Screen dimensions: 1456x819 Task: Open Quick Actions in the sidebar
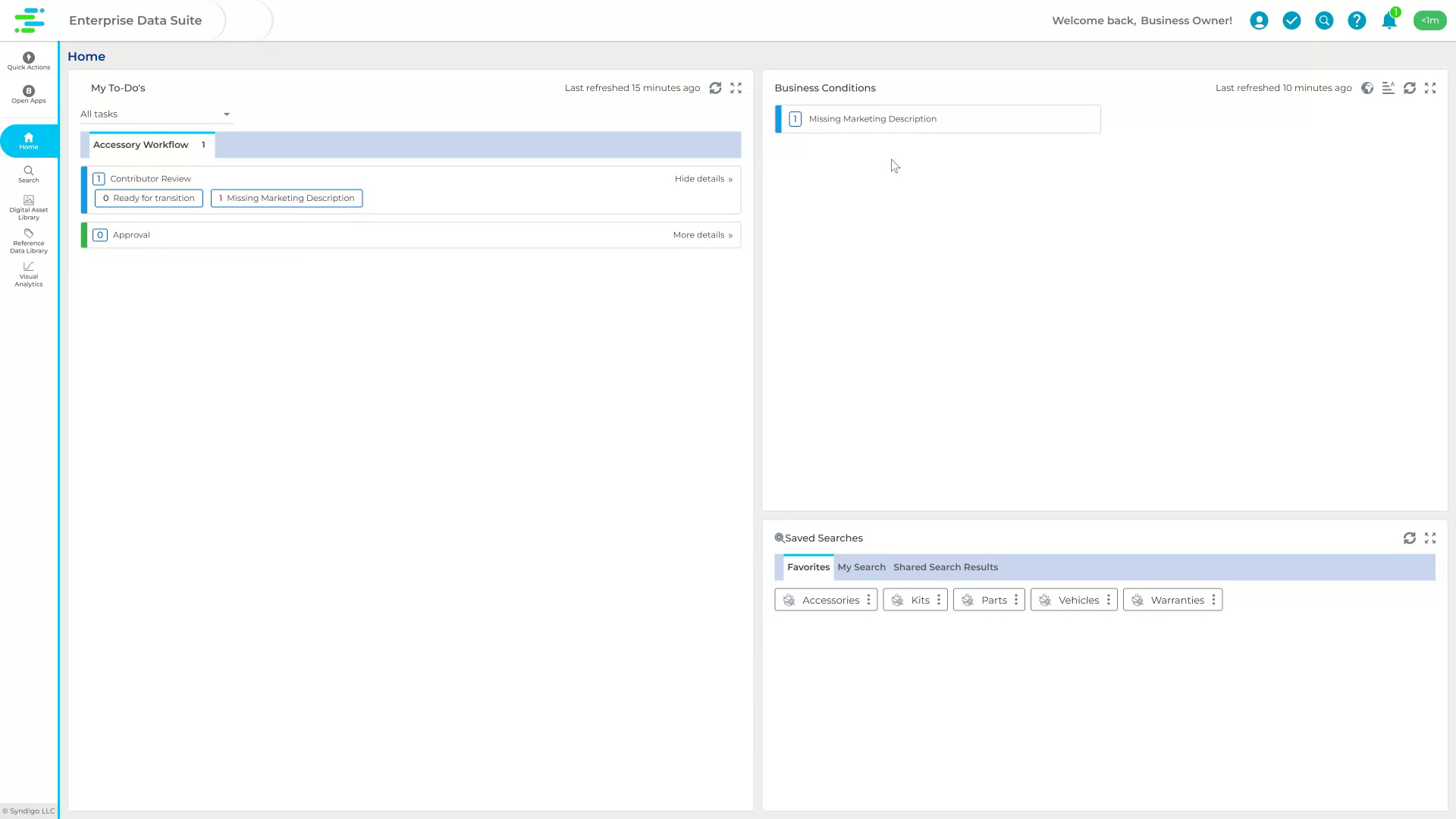coord(28,61)
